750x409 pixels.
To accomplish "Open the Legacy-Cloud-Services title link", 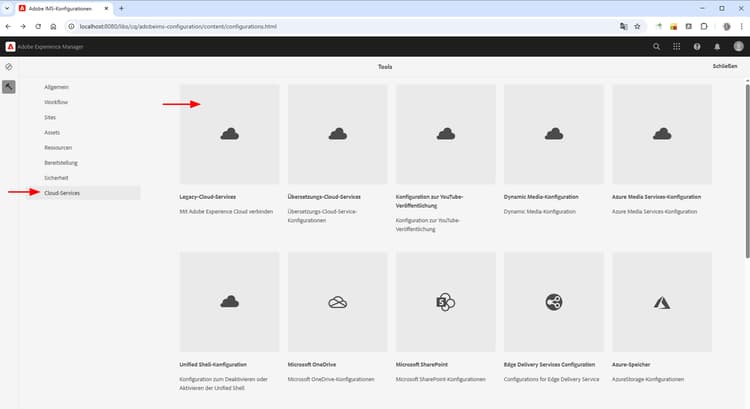I will click(x=208, y=197).
